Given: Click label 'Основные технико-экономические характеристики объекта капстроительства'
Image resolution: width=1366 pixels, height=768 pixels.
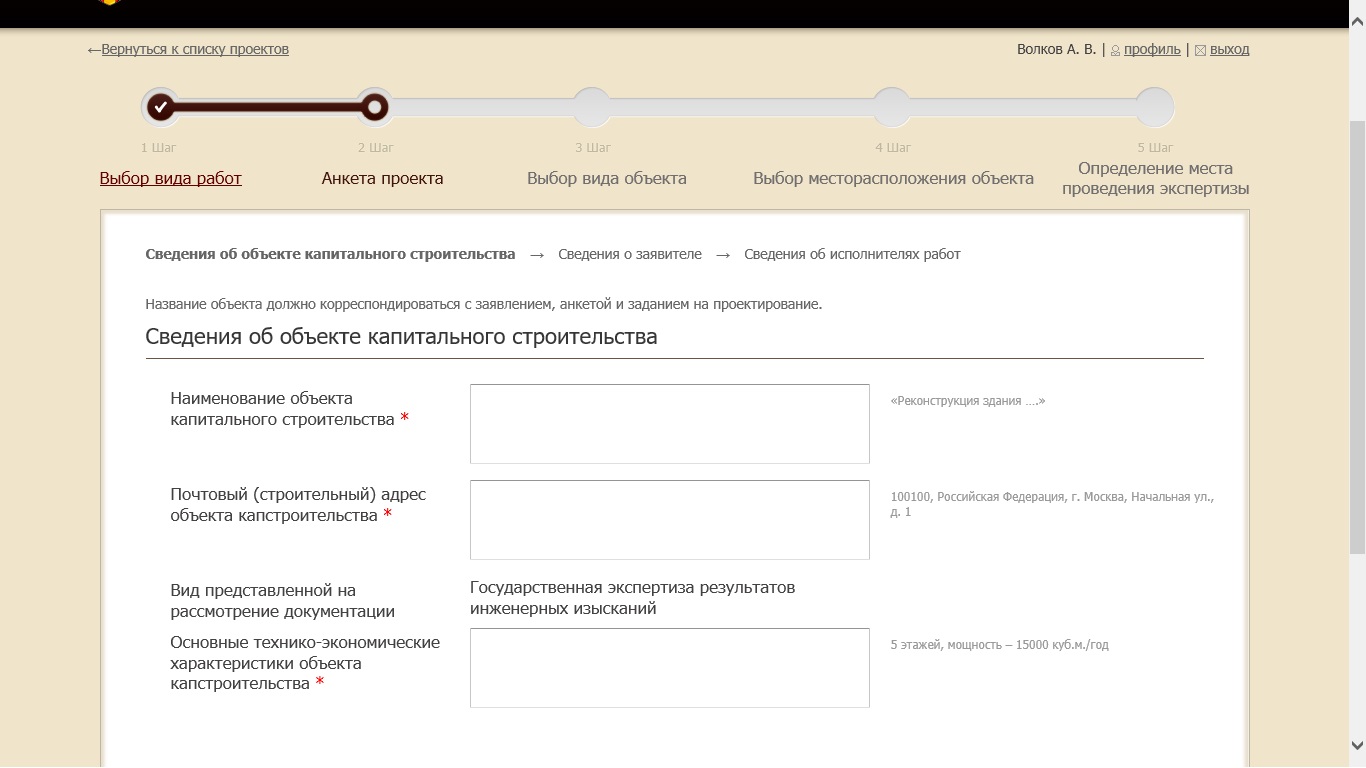Looking at the screenshot, I should [x=305, y=663].
